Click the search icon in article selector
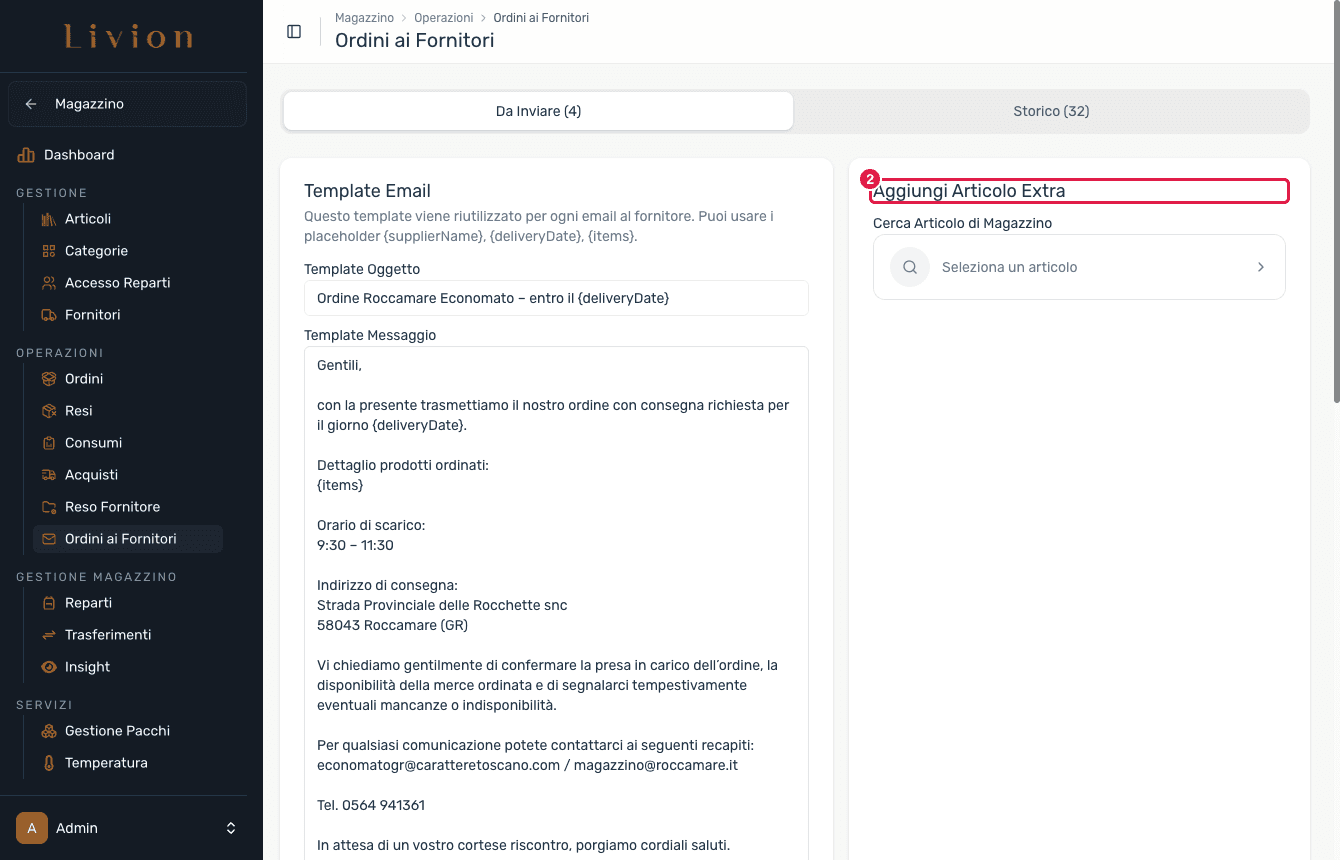The image size is (1340, 860). pyautogui.click(x=910, y=267)
